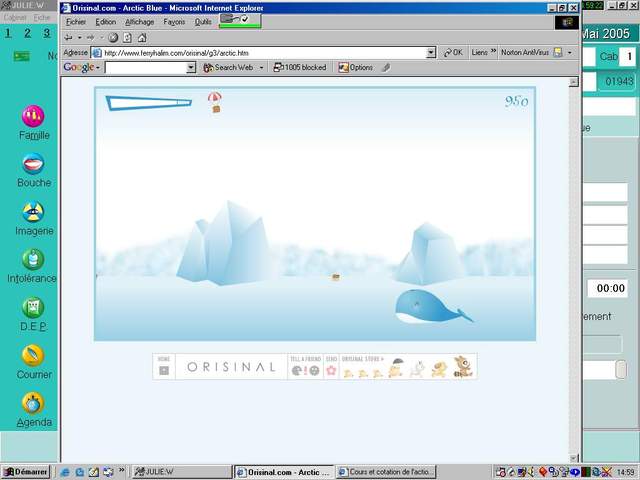Go forward with the browser Forward arrow

pos(90,38)
